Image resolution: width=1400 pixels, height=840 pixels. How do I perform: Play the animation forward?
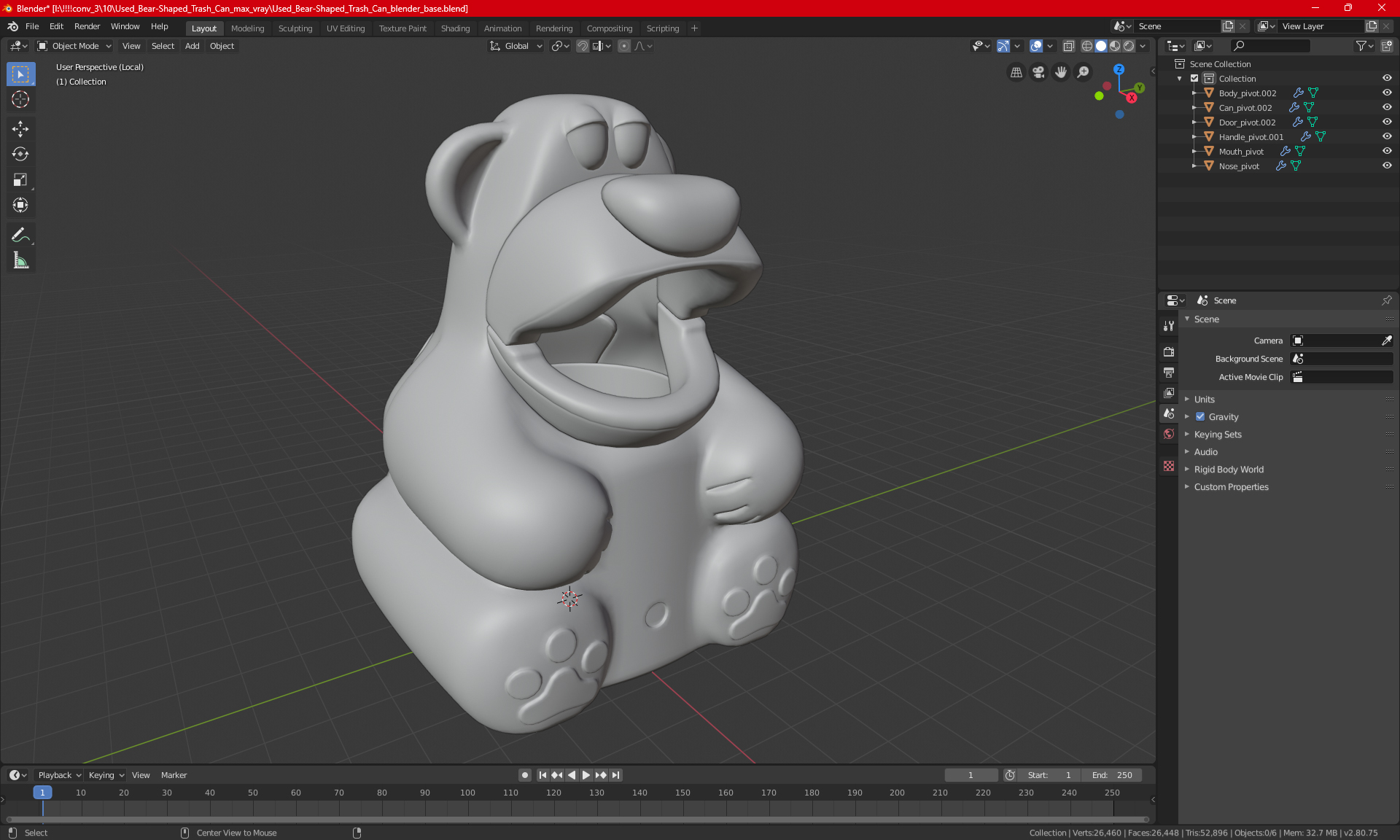[586, 775]
